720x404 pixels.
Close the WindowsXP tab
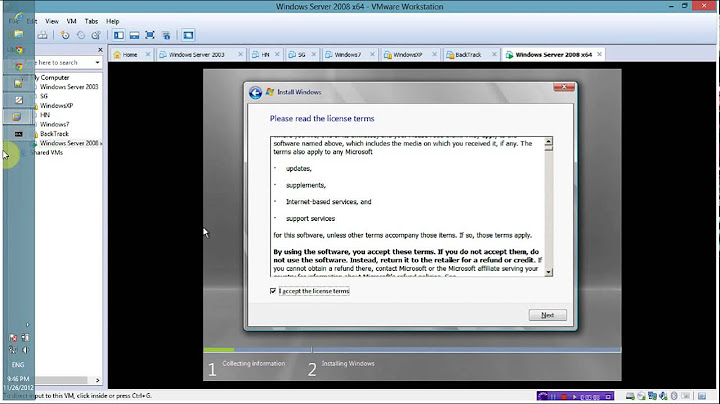(434, 54)
